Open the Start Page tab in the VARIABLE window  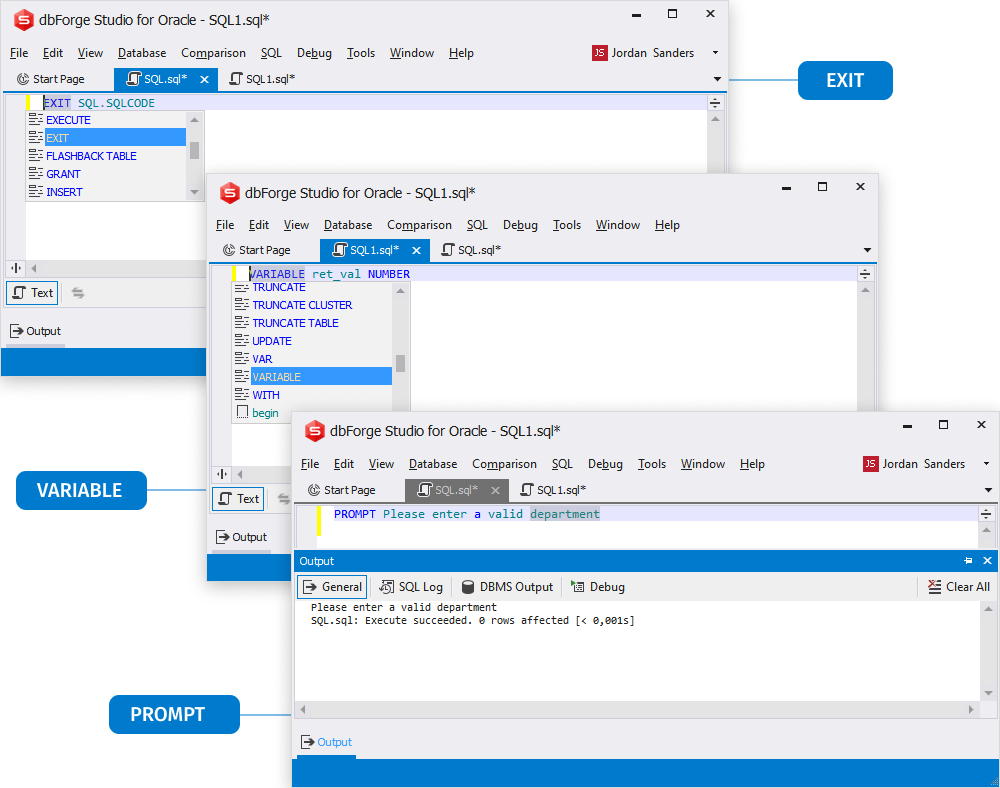256,251
